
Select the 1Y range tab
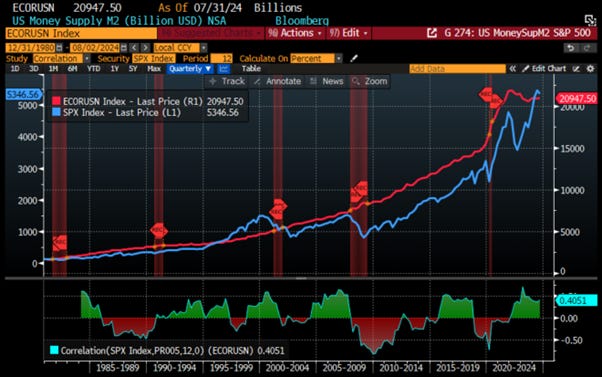(x=114, y=69)
